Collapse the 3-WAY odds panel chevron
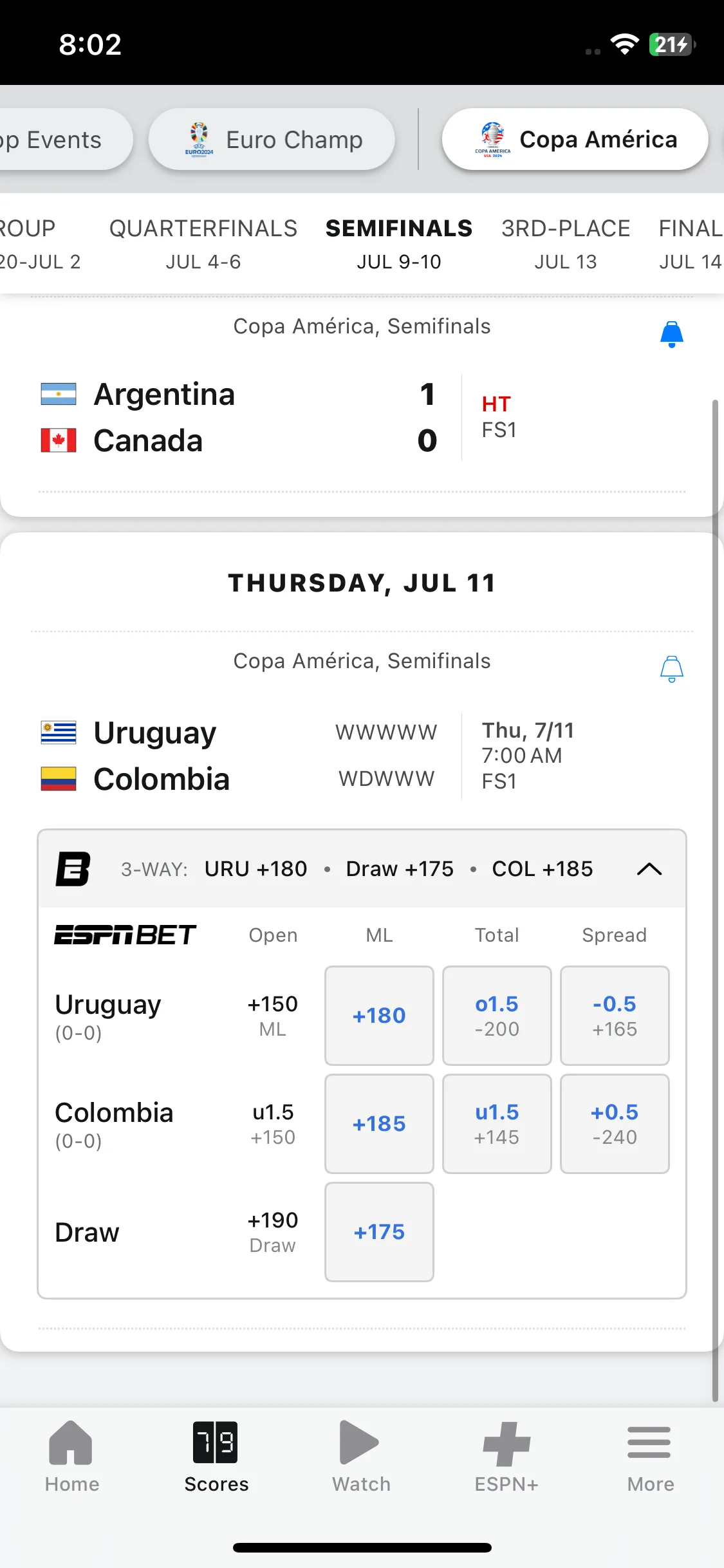 click(649, 869)
